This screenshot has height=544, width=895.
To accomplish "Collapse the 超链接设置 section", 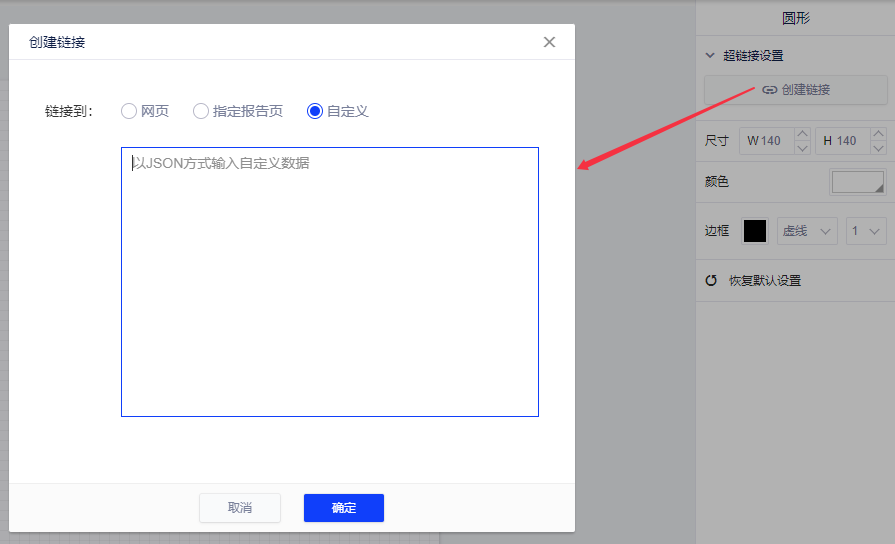I will tap(710, 56).
